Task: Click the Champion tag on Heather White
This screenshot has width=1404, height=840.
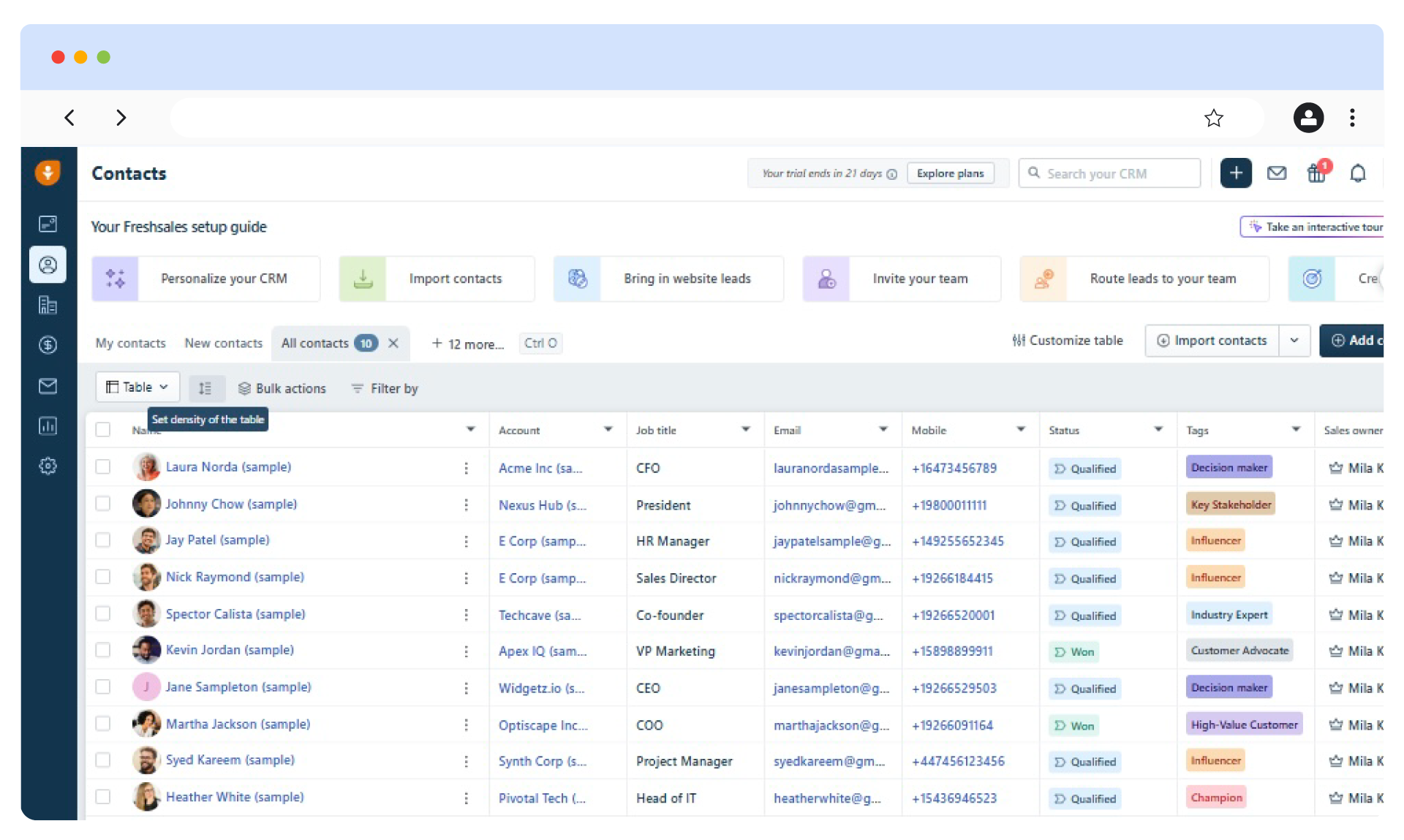Action: (1215, 798)
